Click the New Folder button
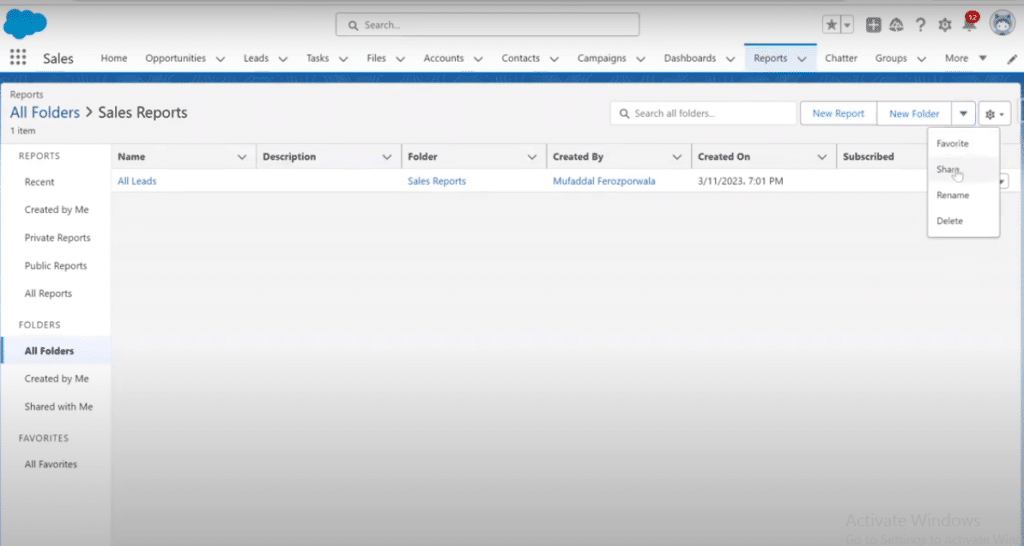The height and width of the screenshot is (546, 1024). tap(914, 114)
